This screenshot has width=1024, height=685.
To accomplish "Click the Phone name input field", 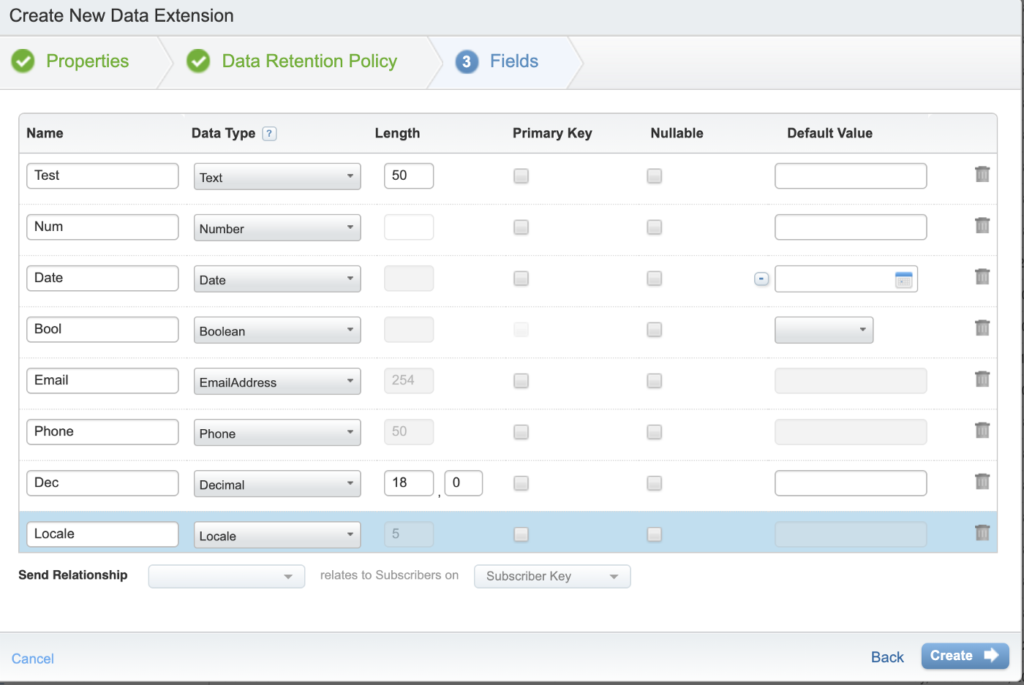I will tap(102, 432).
